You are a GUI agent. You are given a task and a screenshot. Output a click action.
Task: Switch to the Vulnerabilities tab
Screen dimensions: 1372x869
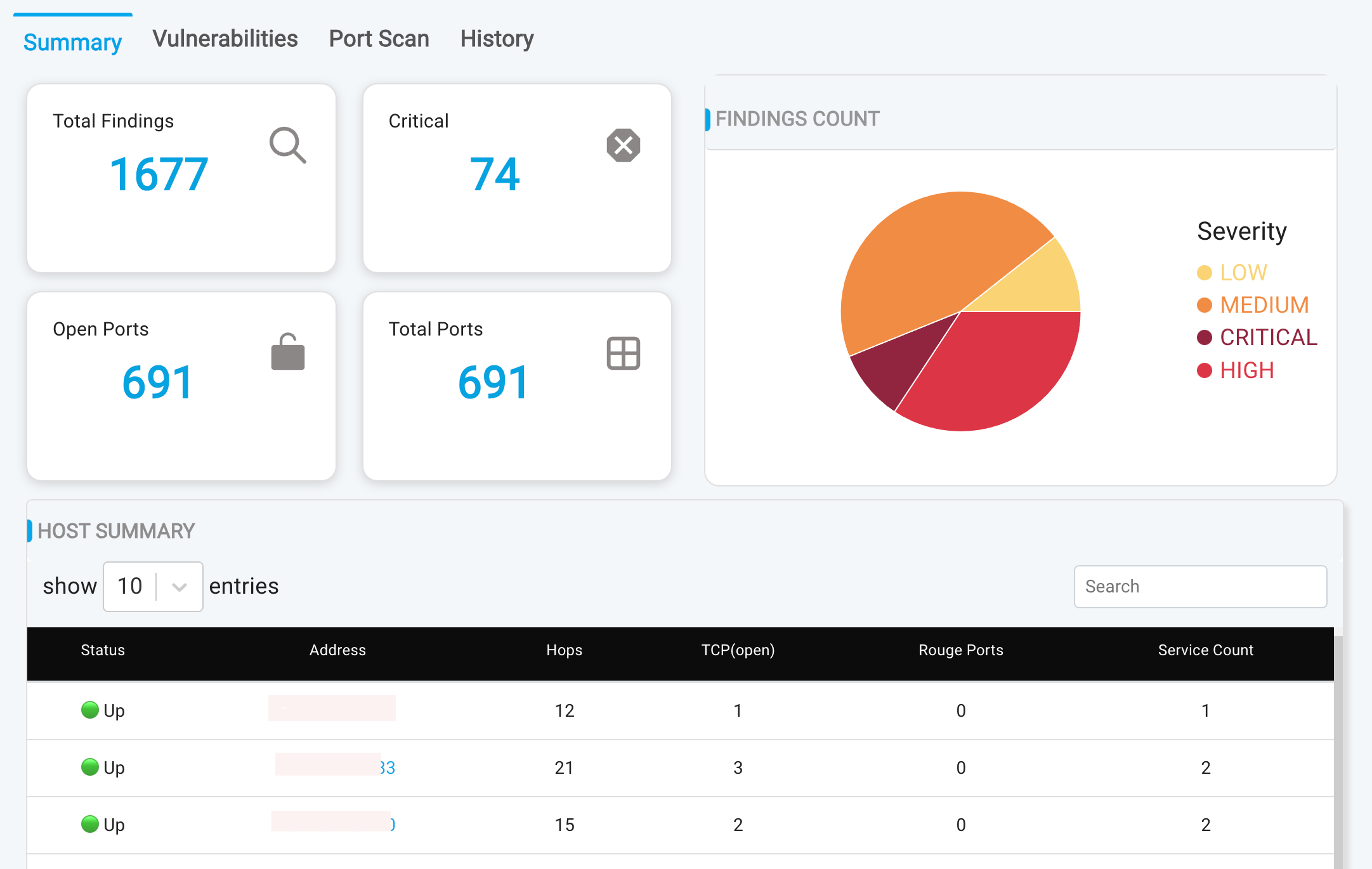pyautogui.click(x=225, y=39)
